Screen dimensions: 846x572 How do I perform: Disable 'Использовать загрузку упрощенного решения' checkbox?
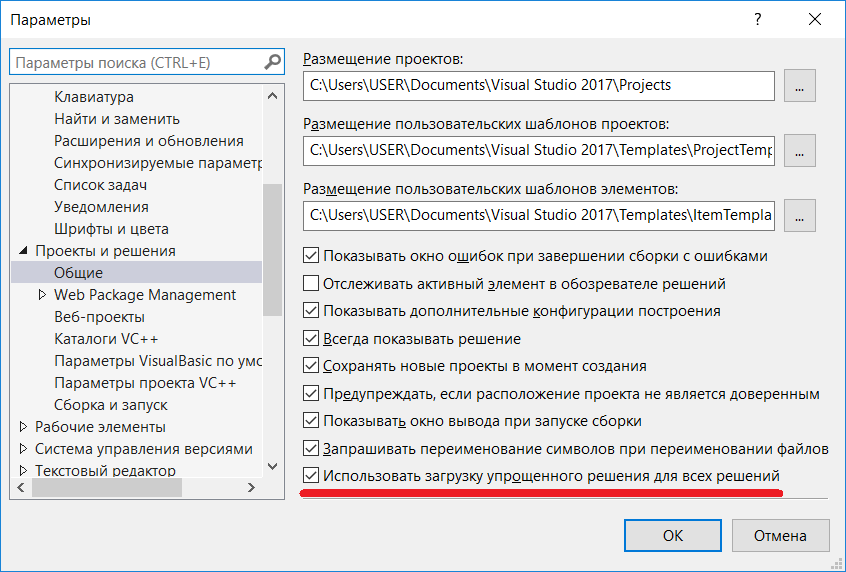(311, 476)
